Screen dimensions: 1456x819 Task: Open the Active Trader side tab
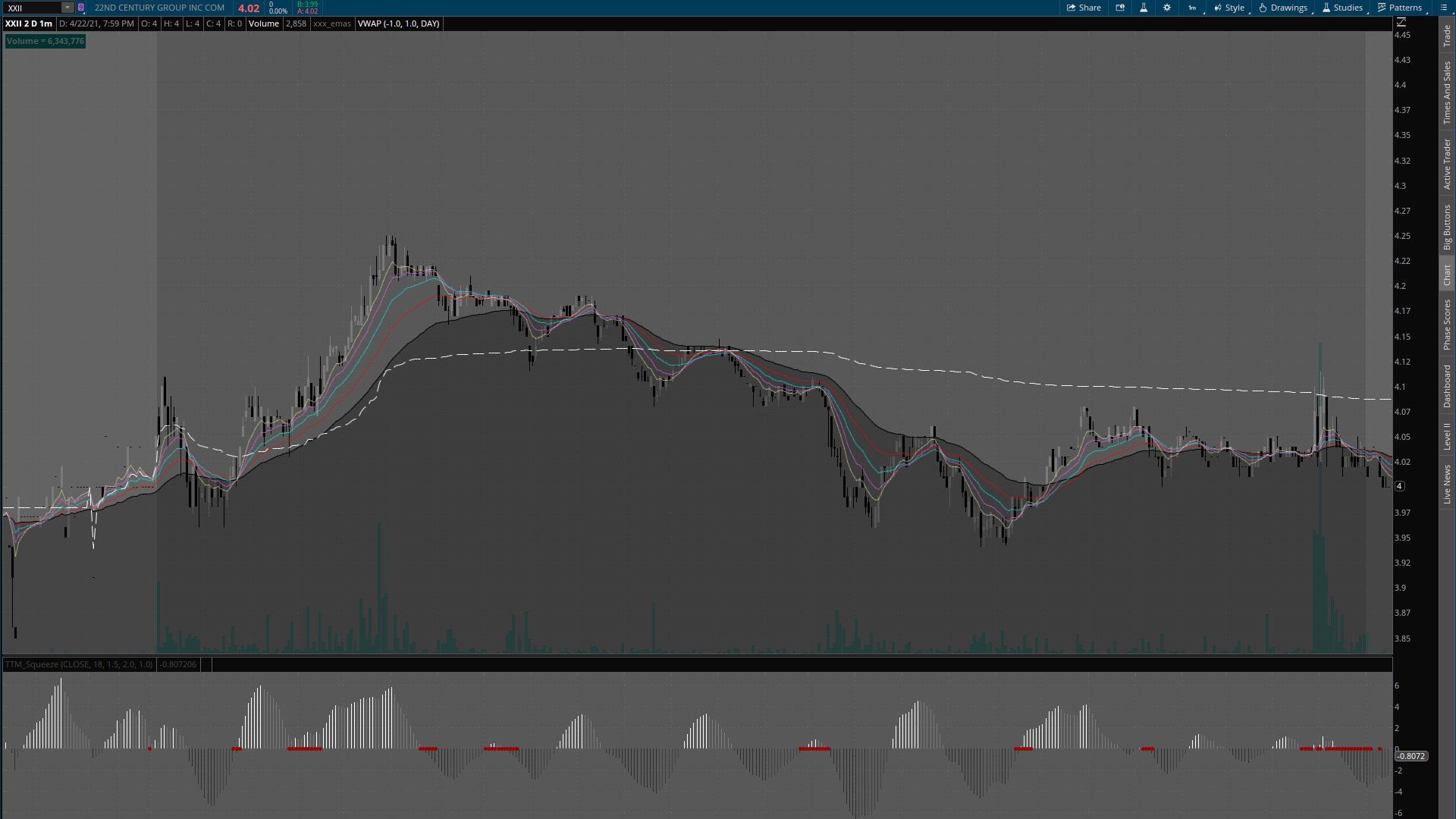[1447, 164]
